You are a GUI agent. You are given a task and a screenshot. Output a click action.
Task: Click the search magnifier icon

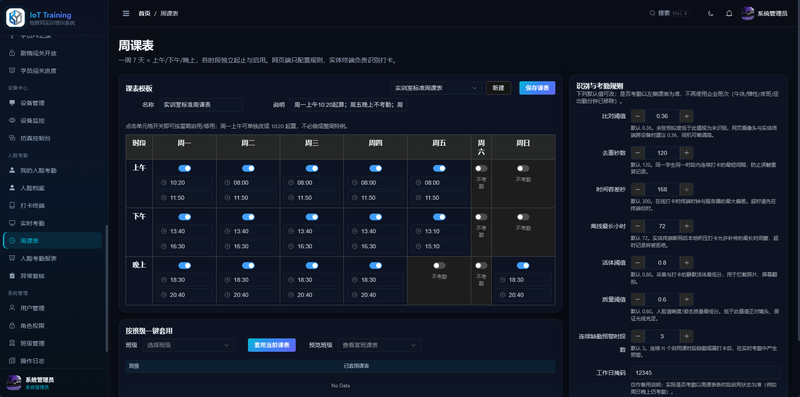click(x=653, y=13)
